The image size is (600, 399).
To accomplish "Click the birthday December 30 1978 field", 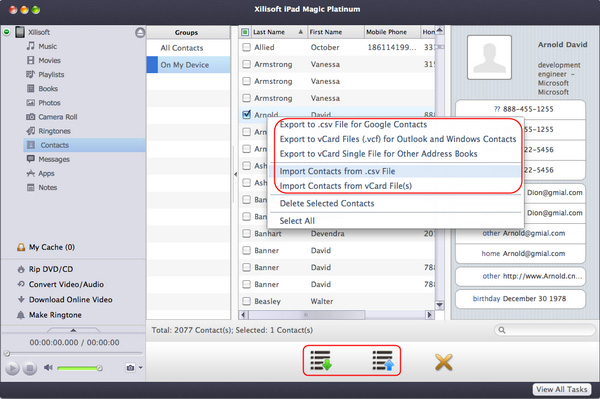I will pos(520,299).
